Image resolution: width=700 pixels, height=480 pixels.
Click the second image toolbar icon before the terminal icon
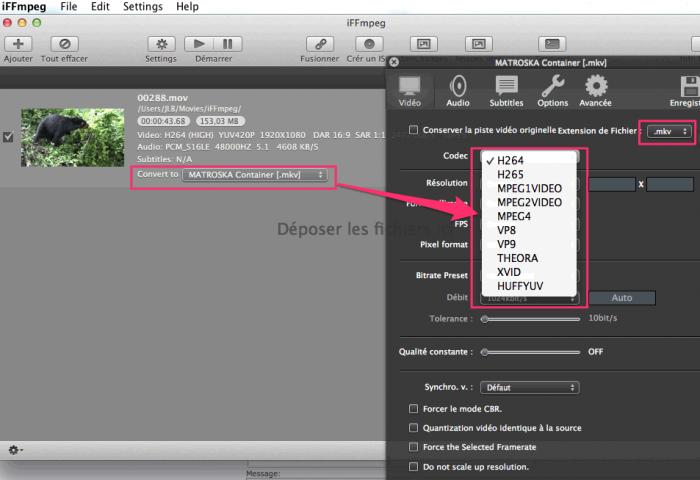[x=479, y=44]
